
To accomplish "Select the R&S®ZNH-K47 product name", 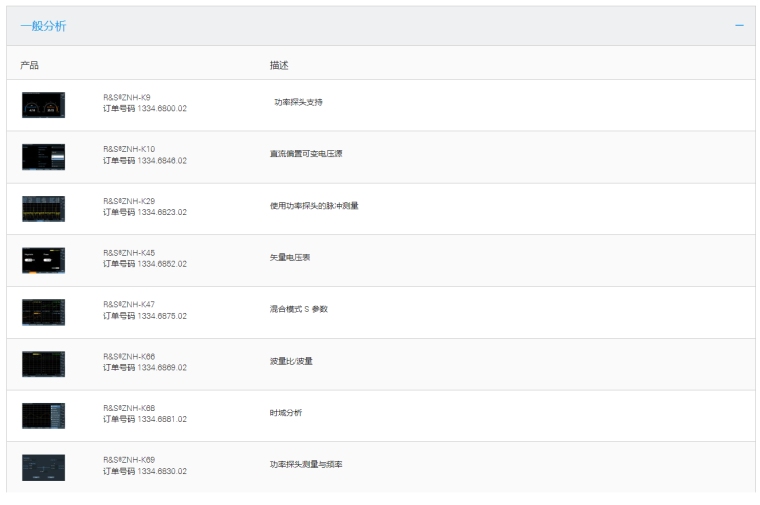I will coord(129,304).
